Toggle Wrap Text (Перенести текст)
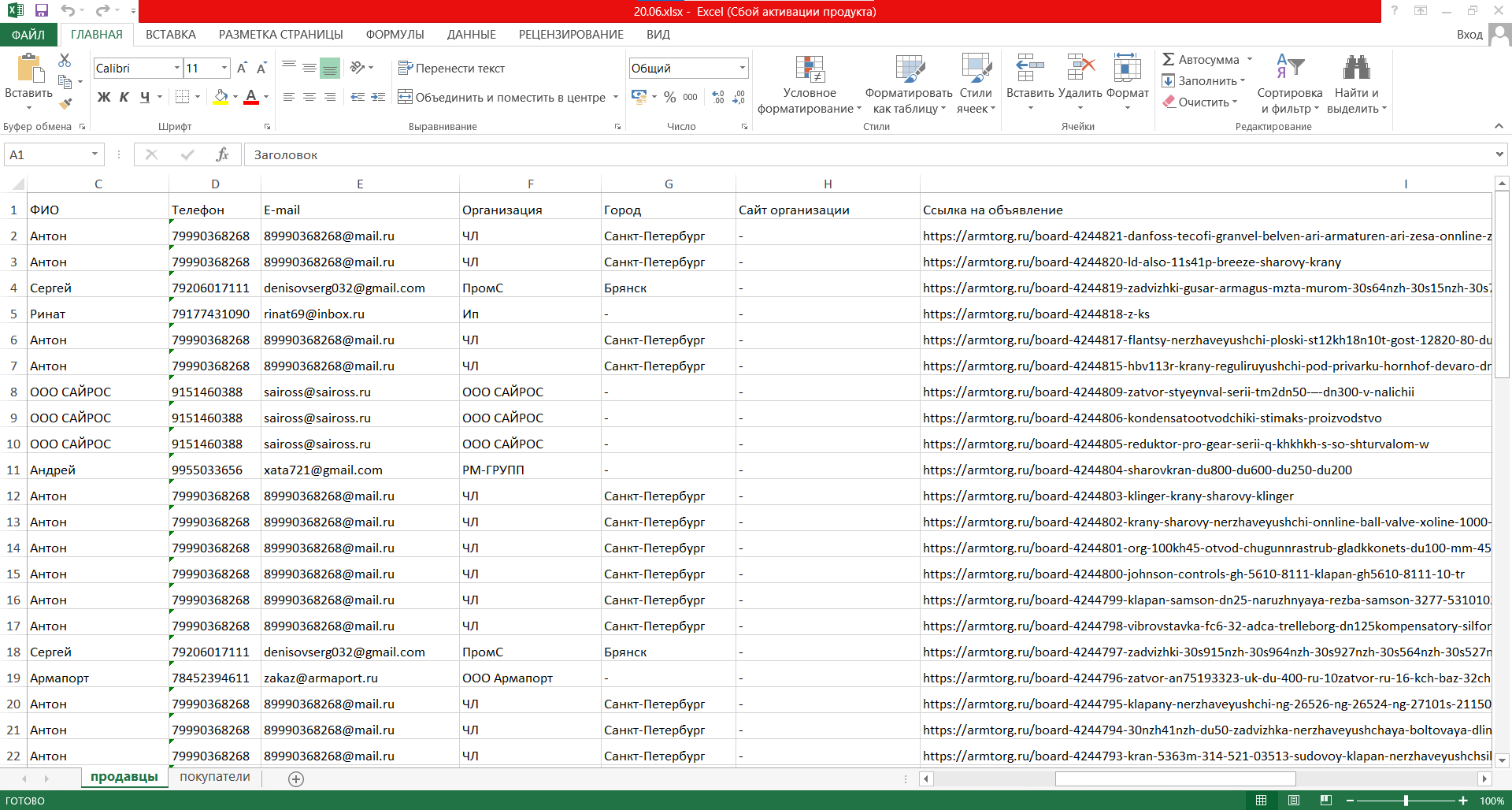The width and height of the screenshot is (1512, 810). pyautogui.click(x=451, y=68)
